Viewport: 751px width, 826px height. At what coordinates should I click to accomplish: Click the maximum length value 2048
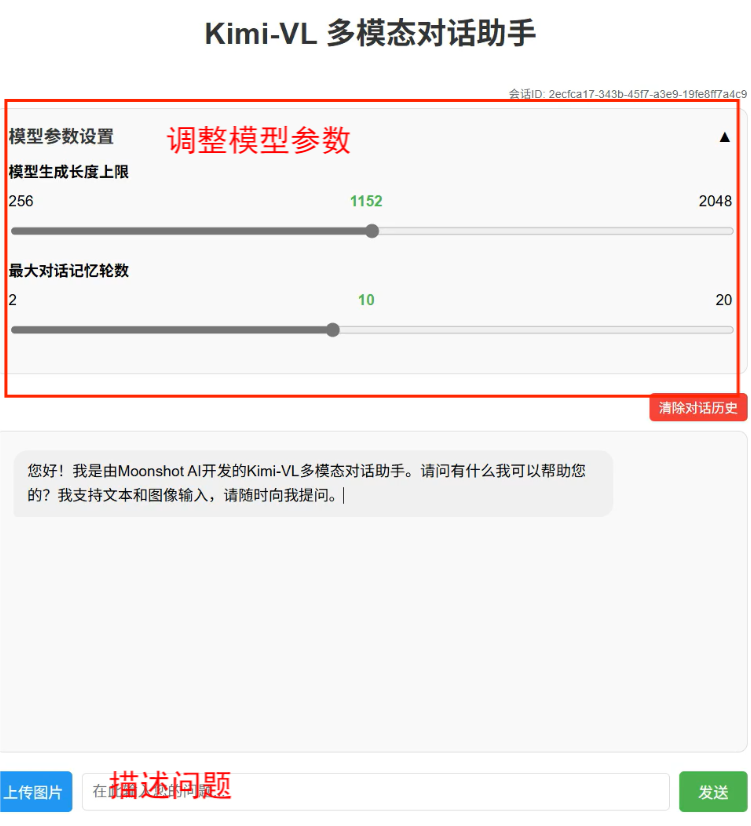(x=715, y=201)
